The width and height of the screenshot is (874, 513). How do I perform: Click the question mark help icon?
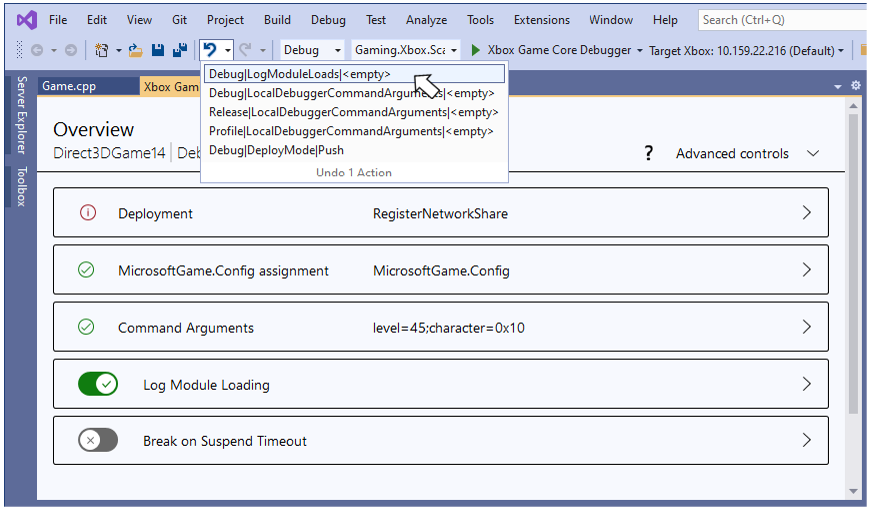(x=648, y=153)
